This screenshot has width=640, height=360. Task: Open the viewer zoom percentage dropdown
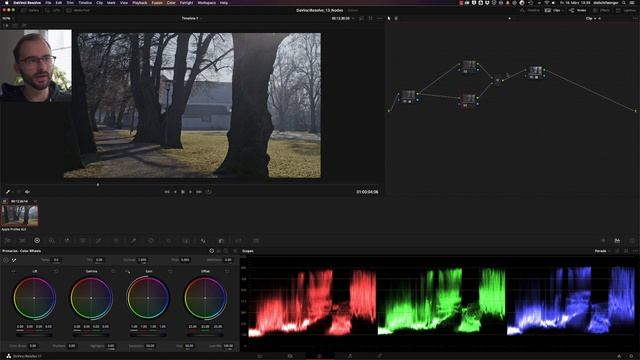[x=8, y=18]
